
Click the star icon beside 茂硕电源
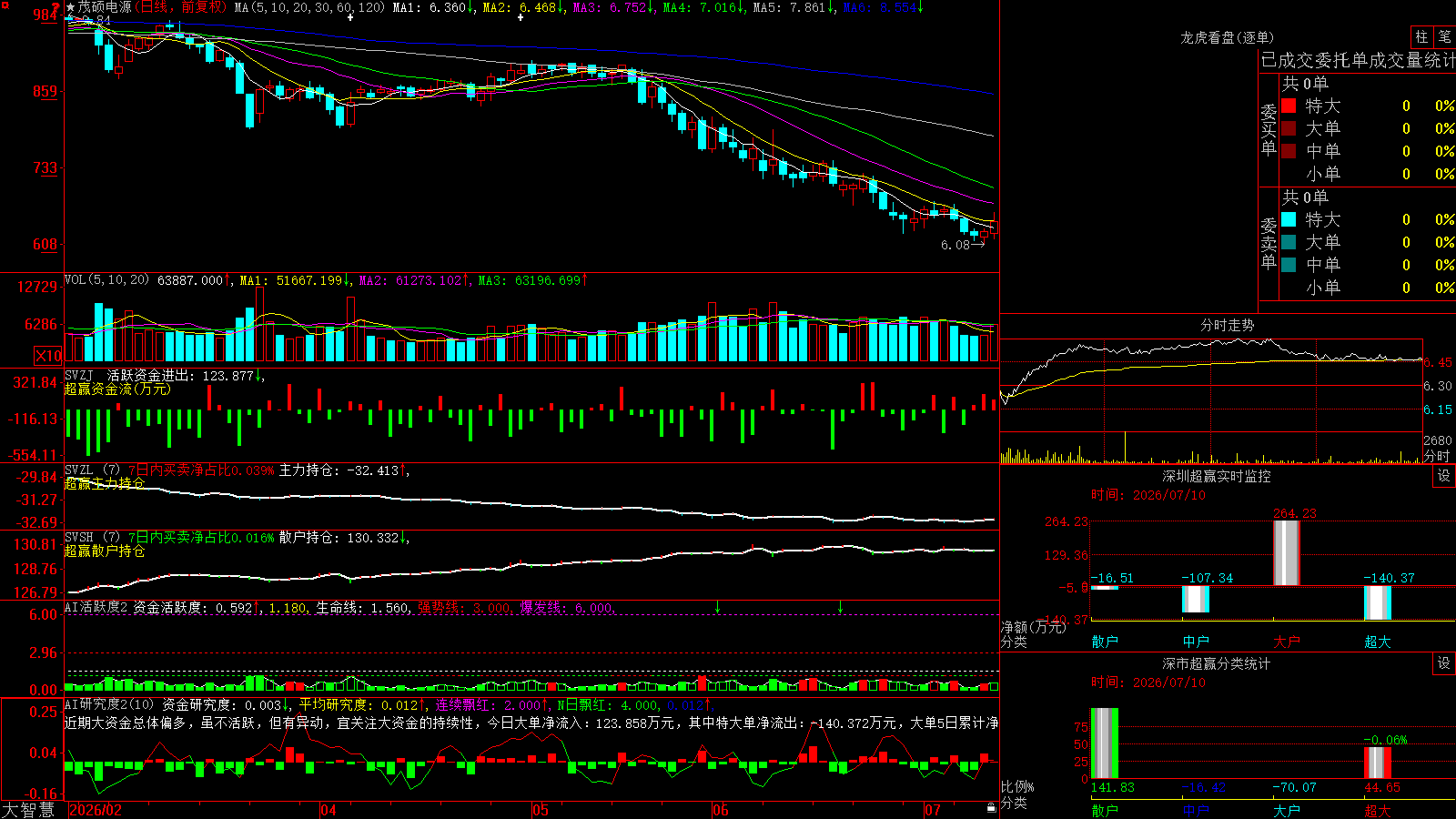(x=71, y=7)
